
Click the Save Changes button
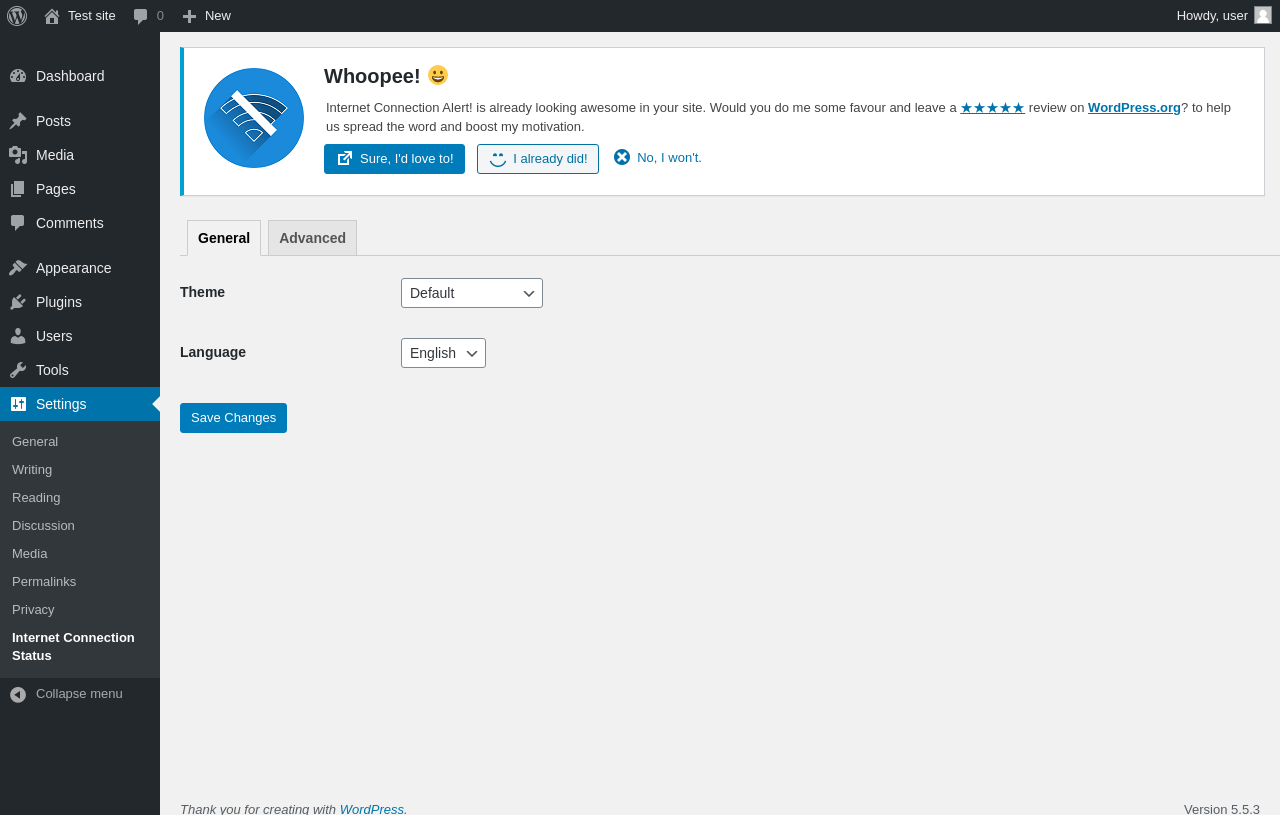(x=233, y=418)
